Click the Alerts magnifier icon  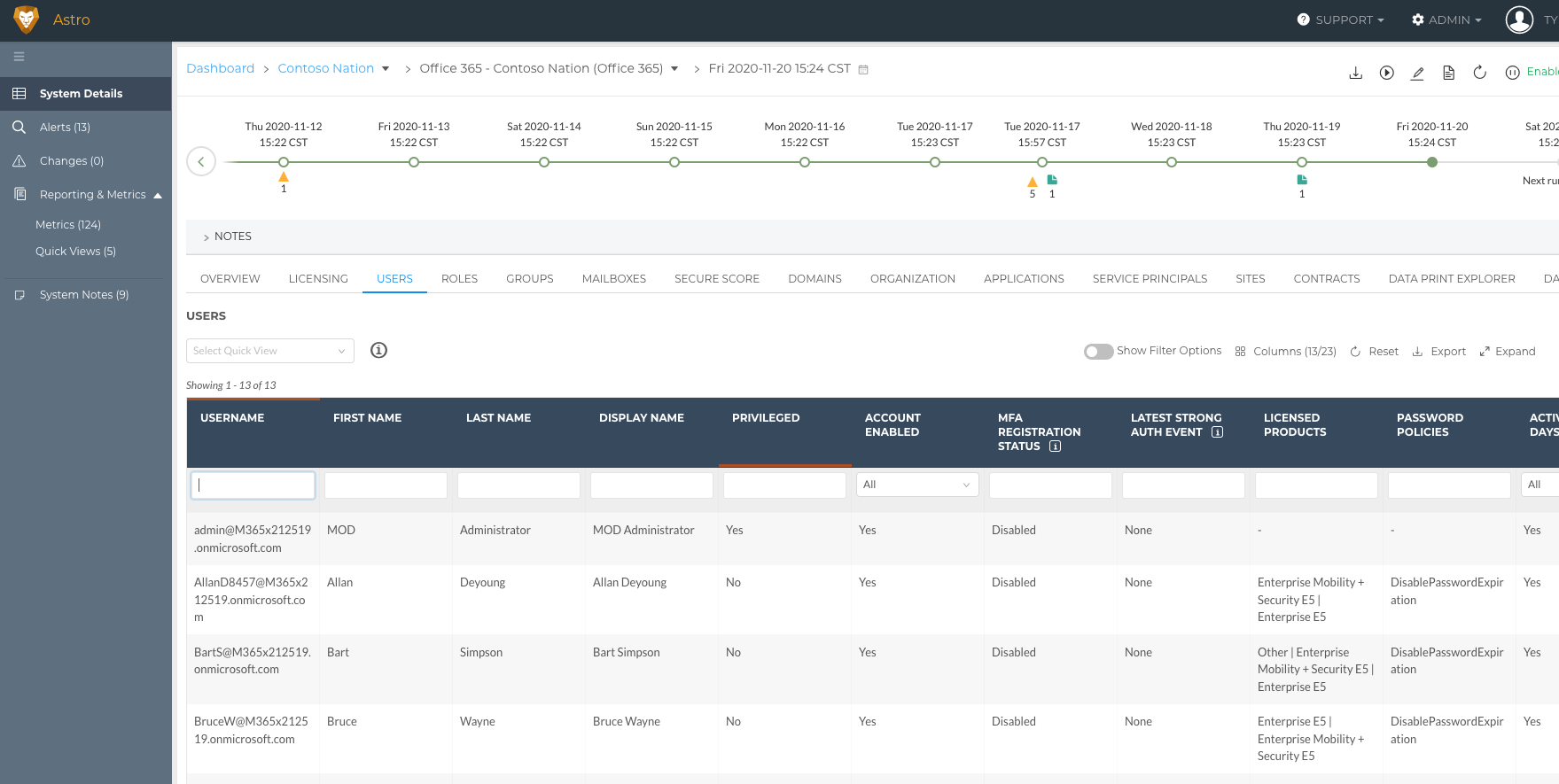pos(19,127)
